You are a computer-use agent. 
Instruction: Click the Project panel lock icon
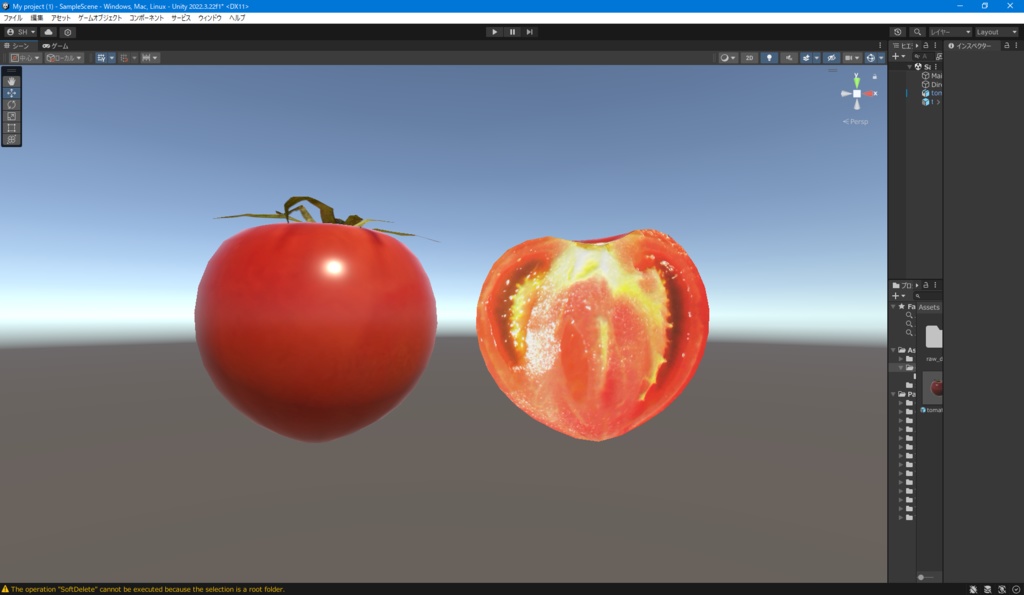tap(925, 285)
